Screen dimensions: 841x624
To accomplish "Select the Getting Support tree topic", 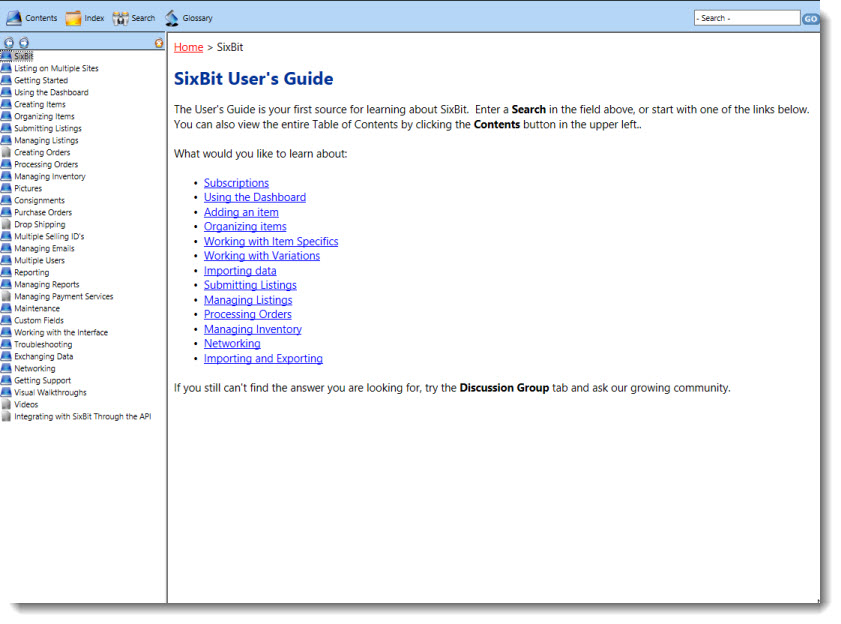I will pos(42,380).
